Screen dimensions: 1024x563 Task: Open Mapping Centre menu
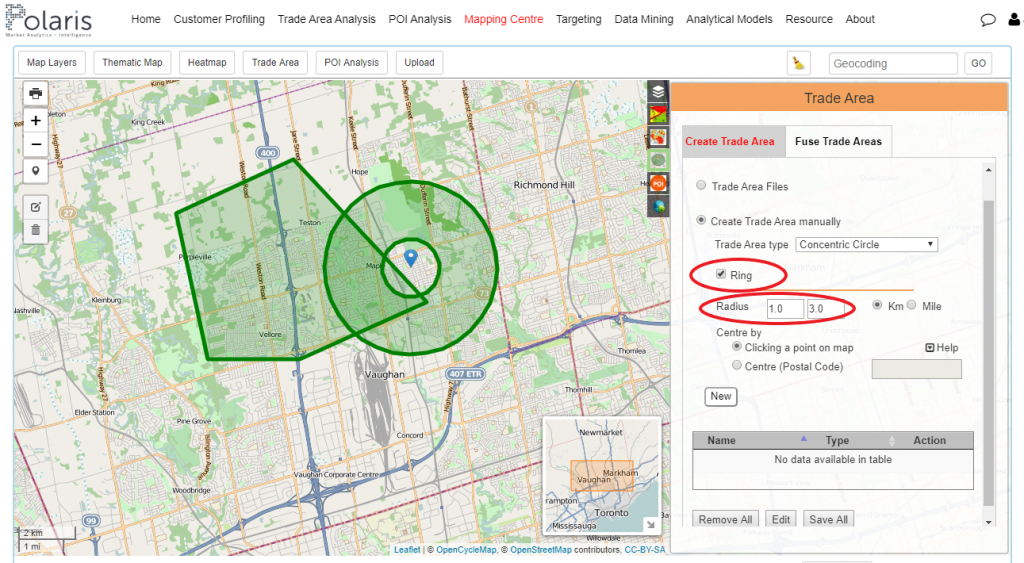(504, 20)
